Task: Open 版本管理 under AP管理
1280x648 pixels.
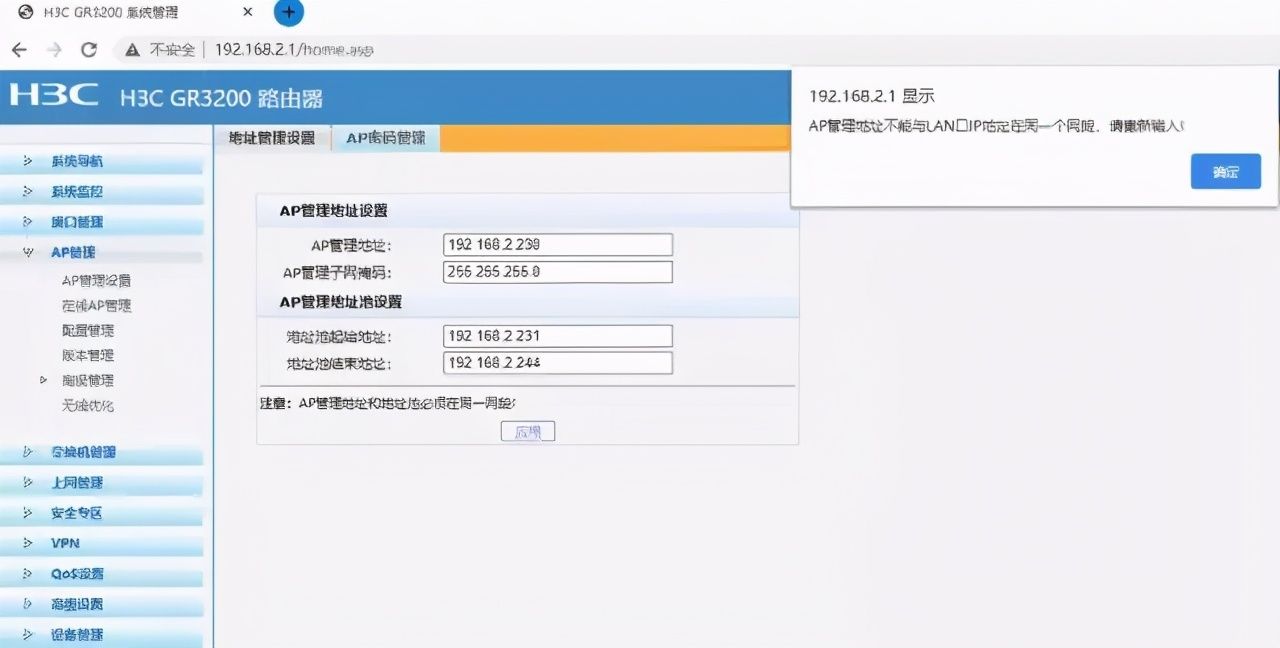Action: coord(88,356)
